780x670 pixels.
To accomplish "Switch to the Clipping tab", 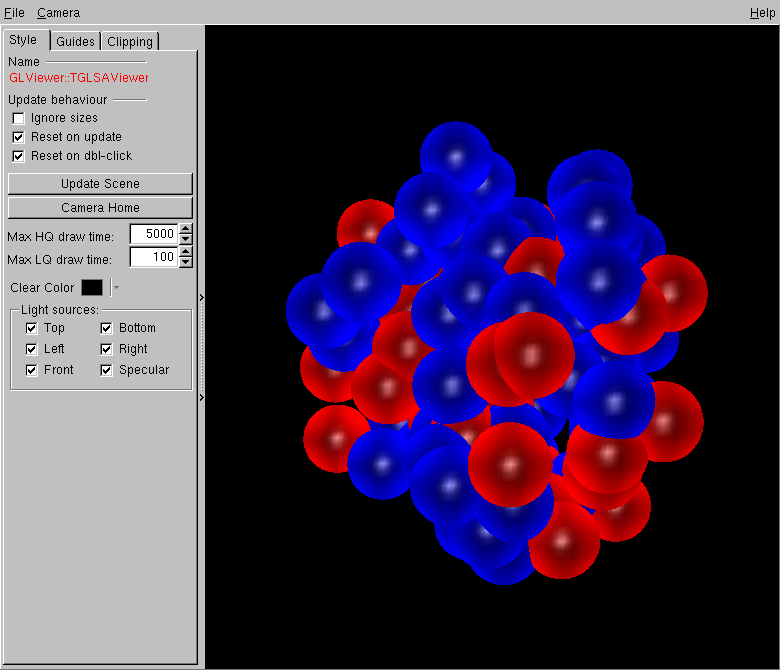I will pyautogui.click(x=130, y=41).
